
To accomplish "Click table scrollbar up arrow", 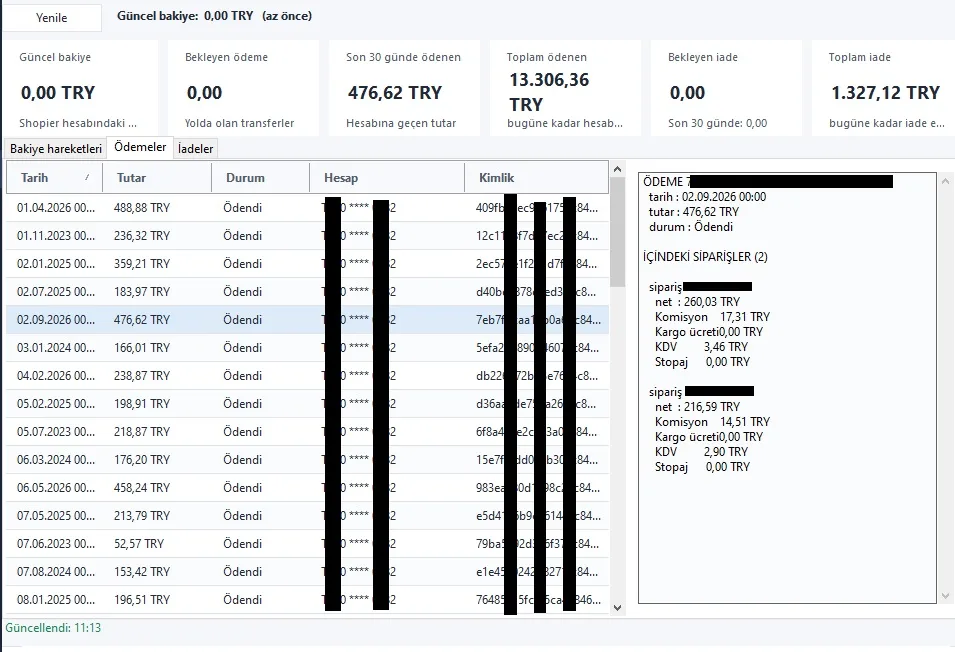I will coord(618,169).
